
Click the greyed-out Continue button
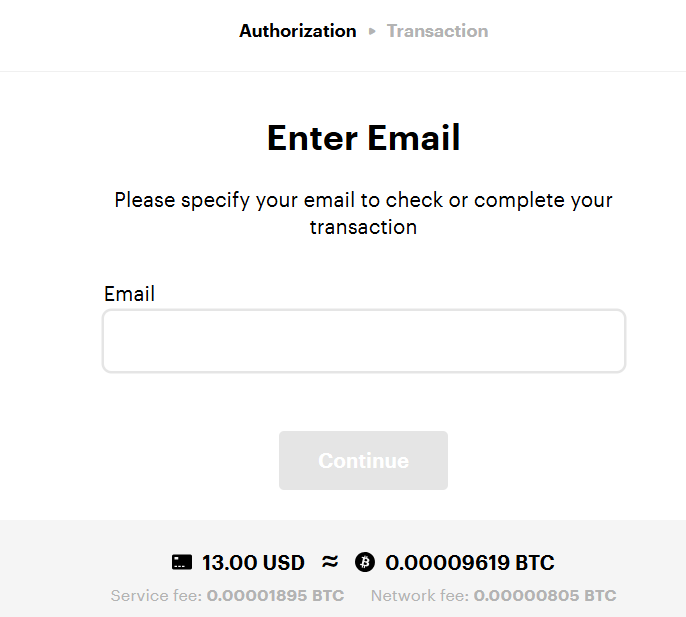[x=363, y=460]
